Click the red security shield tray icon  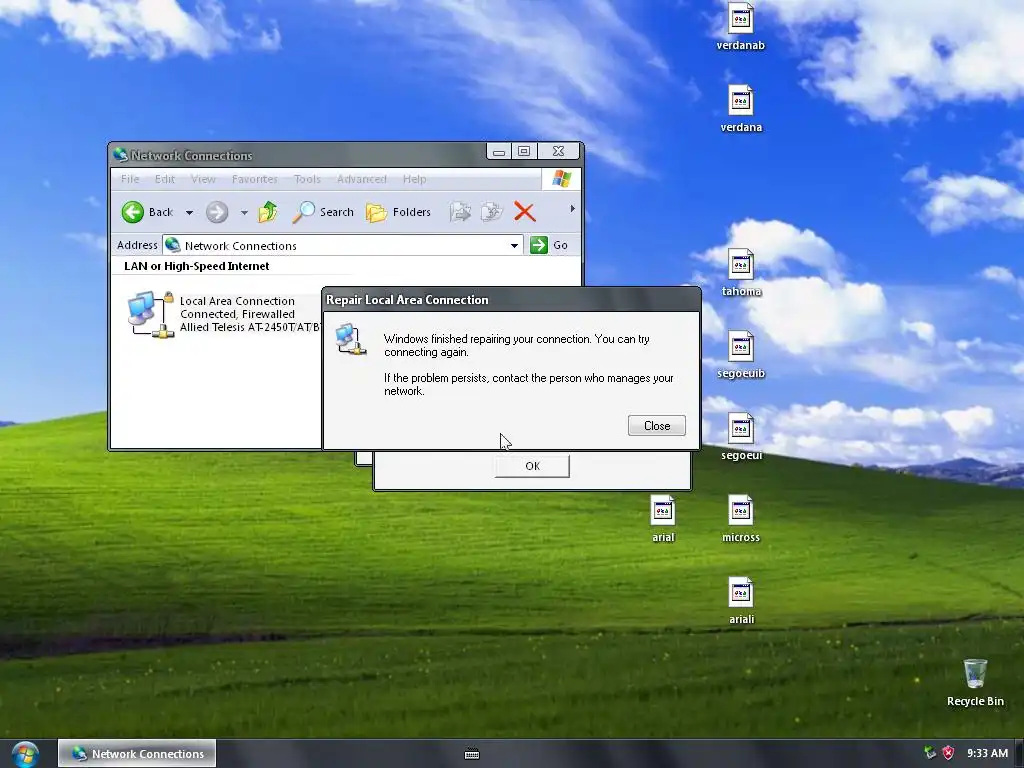pos(948,753)
